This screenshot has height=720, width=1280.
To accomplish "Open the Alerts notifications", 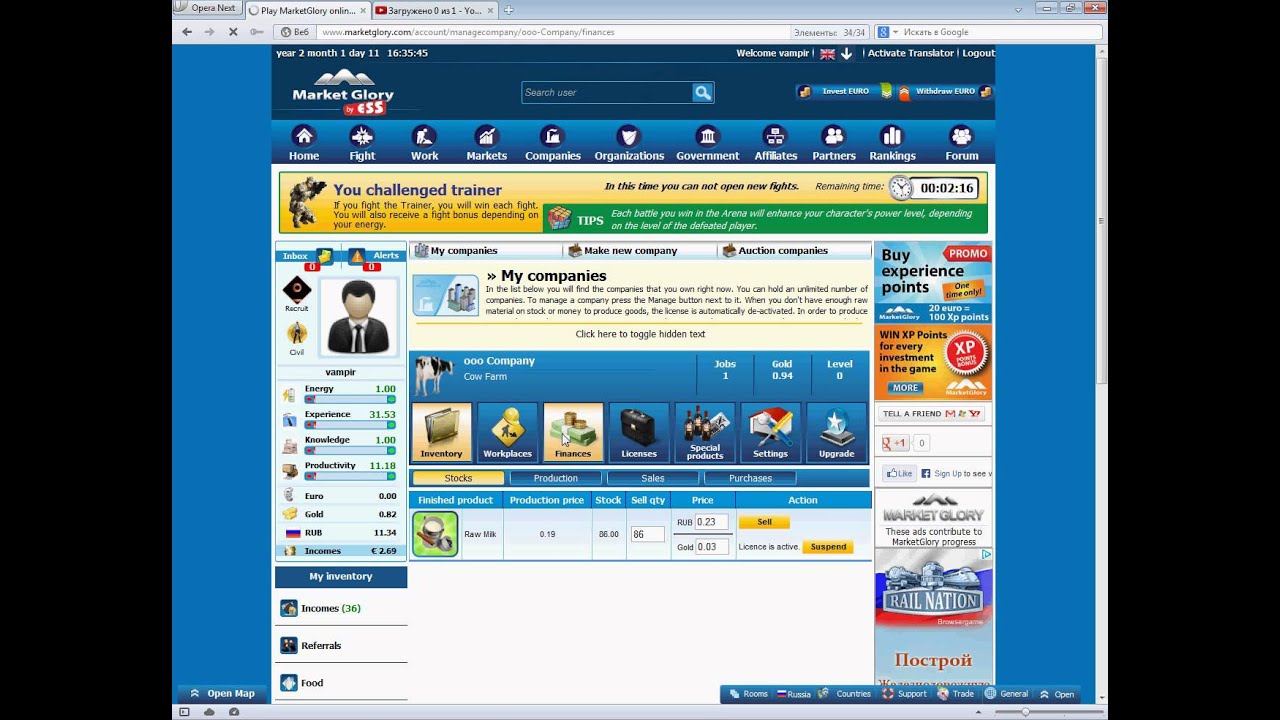I will click(x=374, y=256).
